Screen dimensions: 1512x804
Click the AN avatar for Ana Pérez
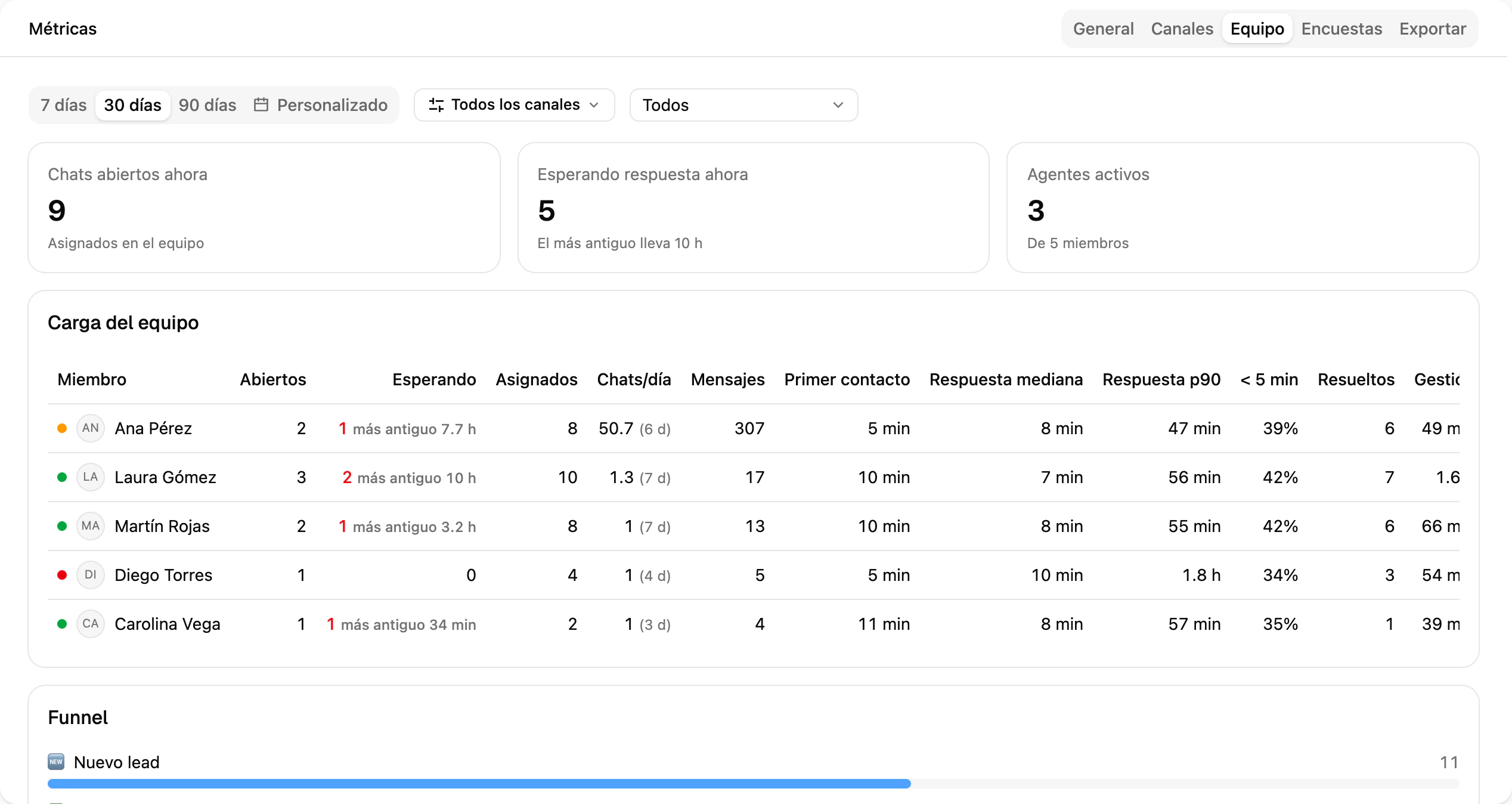tap(91, 428)
